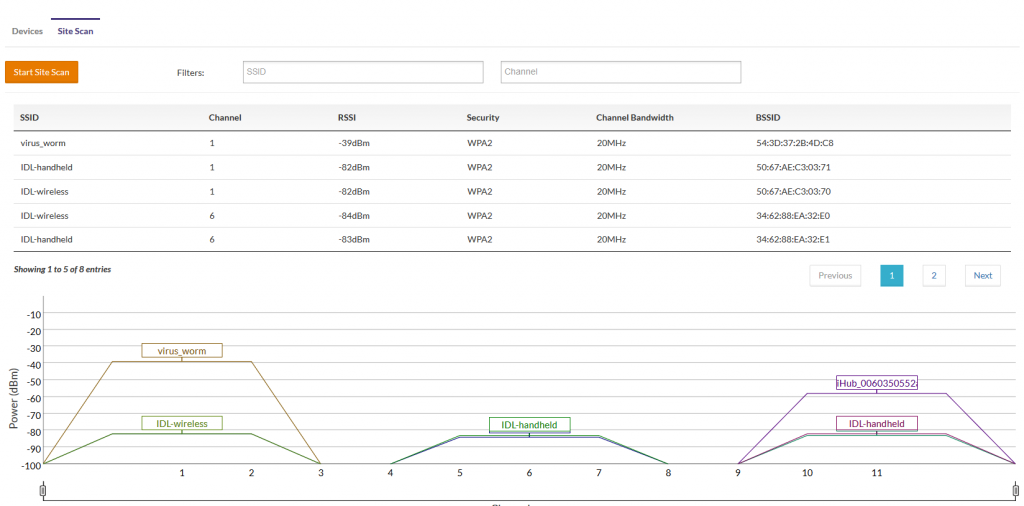Image resolution: width=1024 pixels, height=506 pixels.
Task: Click the Security column header
Action: tap(483, 117)
